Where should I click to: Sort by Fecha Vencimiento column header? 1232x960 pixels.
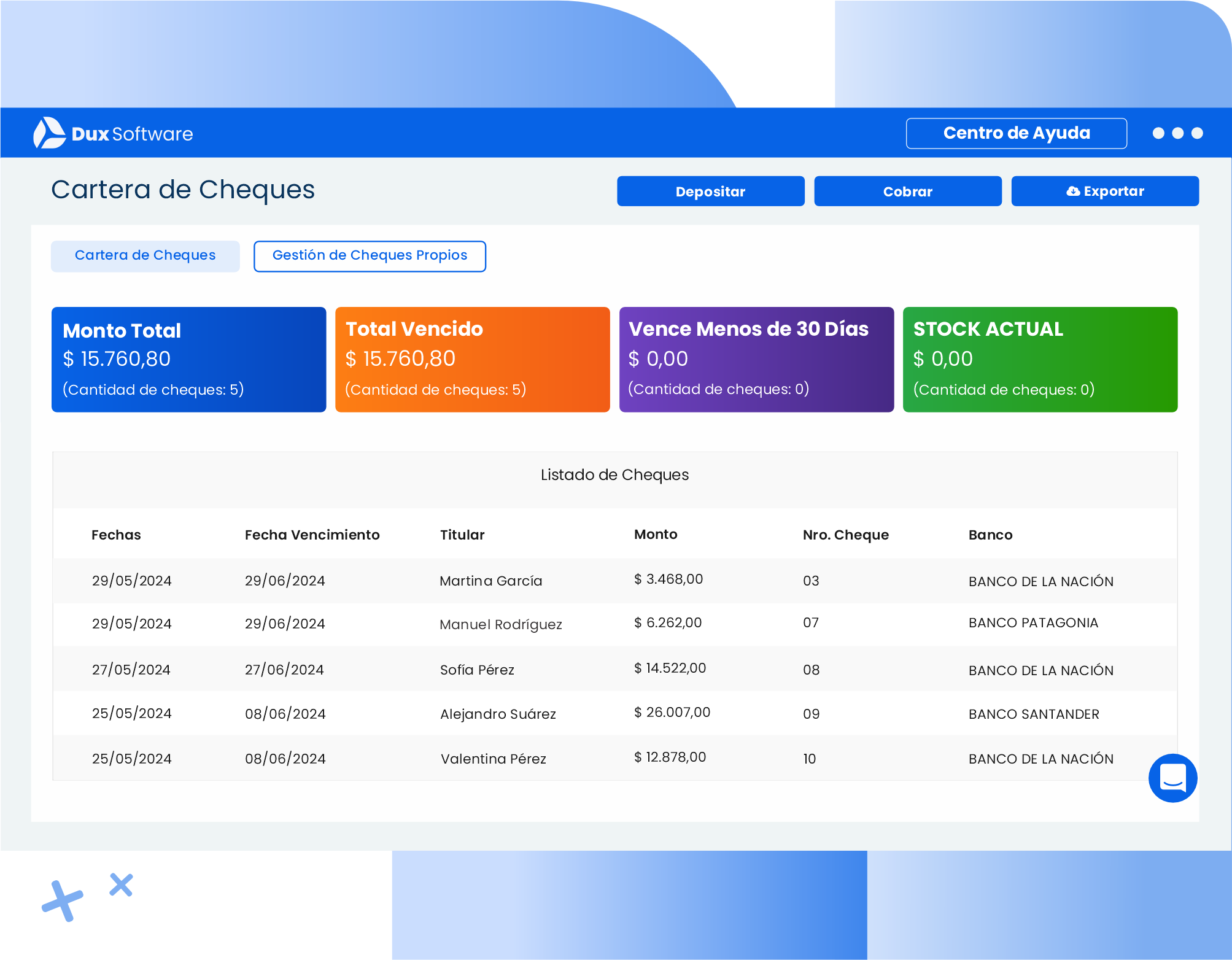(312, 535)
